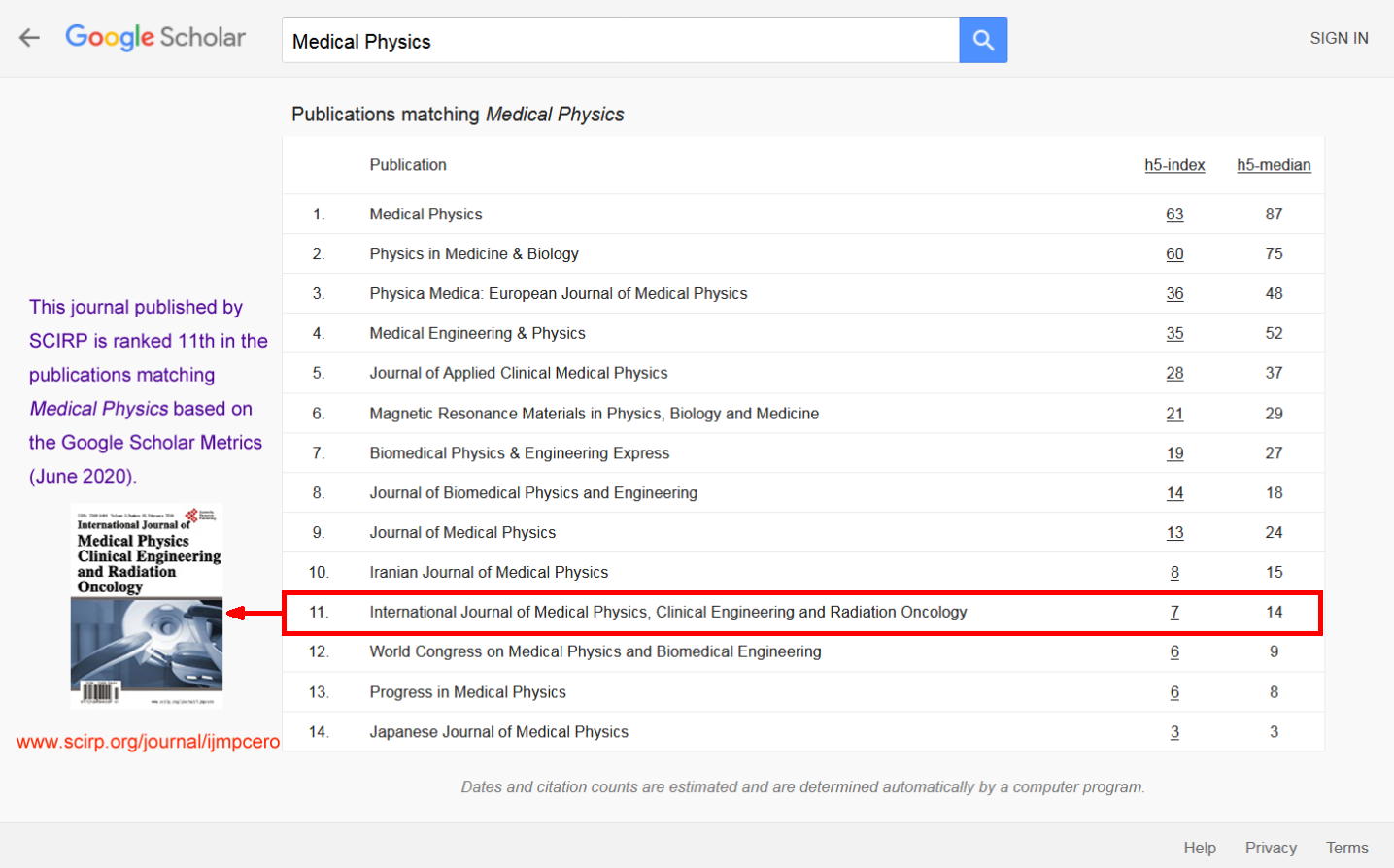Open h5-index 28 for Journal of Applied Clinical Medical Physics
1394x868 pixels.
pos(1174,374)
